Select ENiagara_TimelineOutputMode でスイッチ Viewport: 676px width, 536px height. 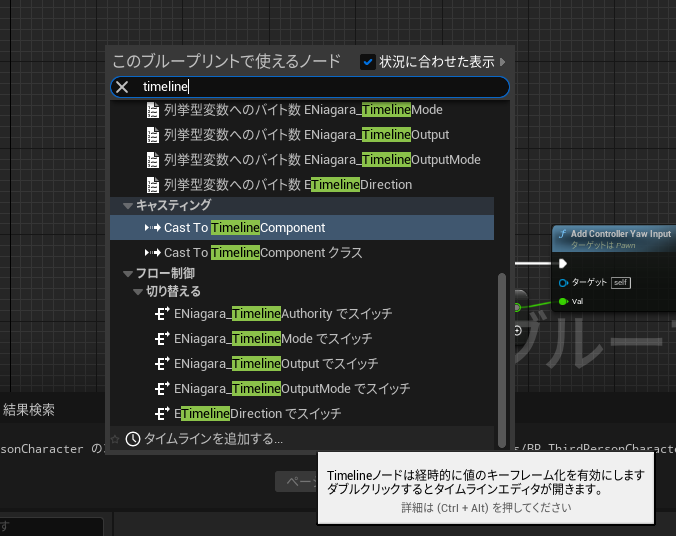click(x=302, y=389)
